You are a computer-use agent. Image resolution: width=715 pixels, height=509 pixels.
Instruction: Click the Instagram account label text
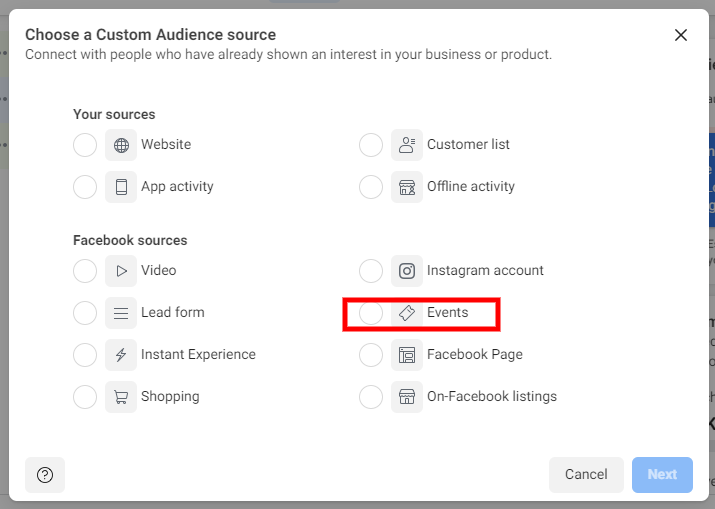[x=485, y=270]
